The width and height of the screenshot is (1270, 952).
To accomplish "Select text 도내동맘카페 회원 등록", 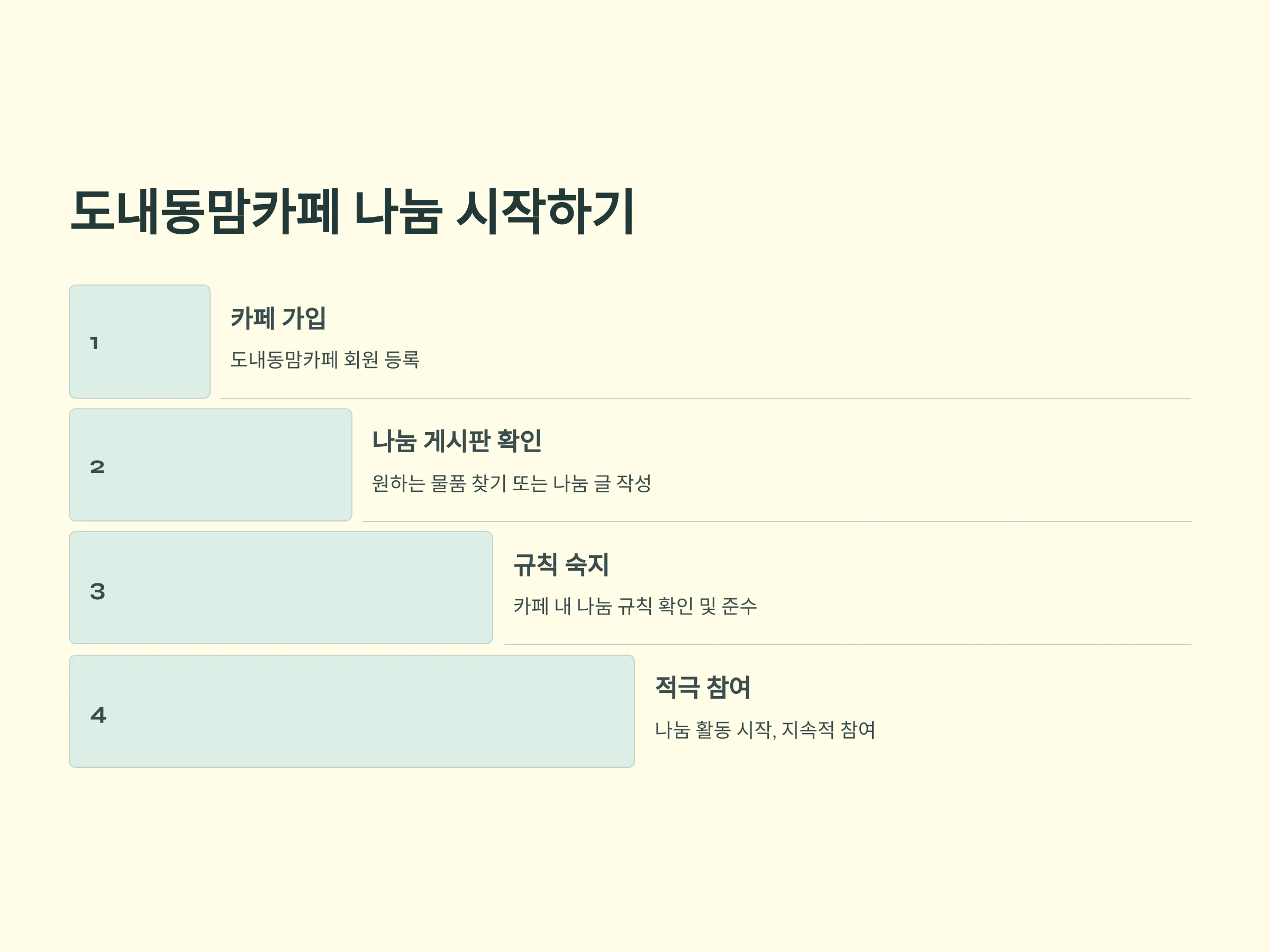I will pyautogui.click(x=325, y=360).
